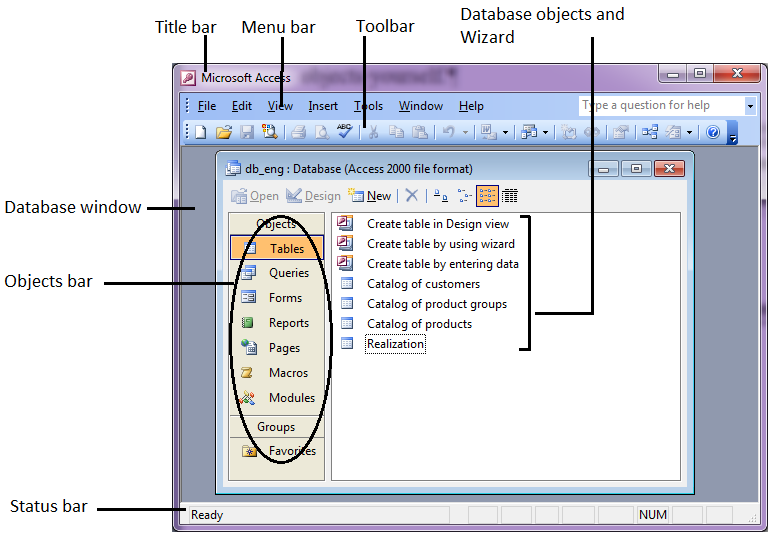Viewport: 772px width, 536px height.
Task: Select Queries in the Objects bar
Action: pyautogui.click(x=276, y=273)
